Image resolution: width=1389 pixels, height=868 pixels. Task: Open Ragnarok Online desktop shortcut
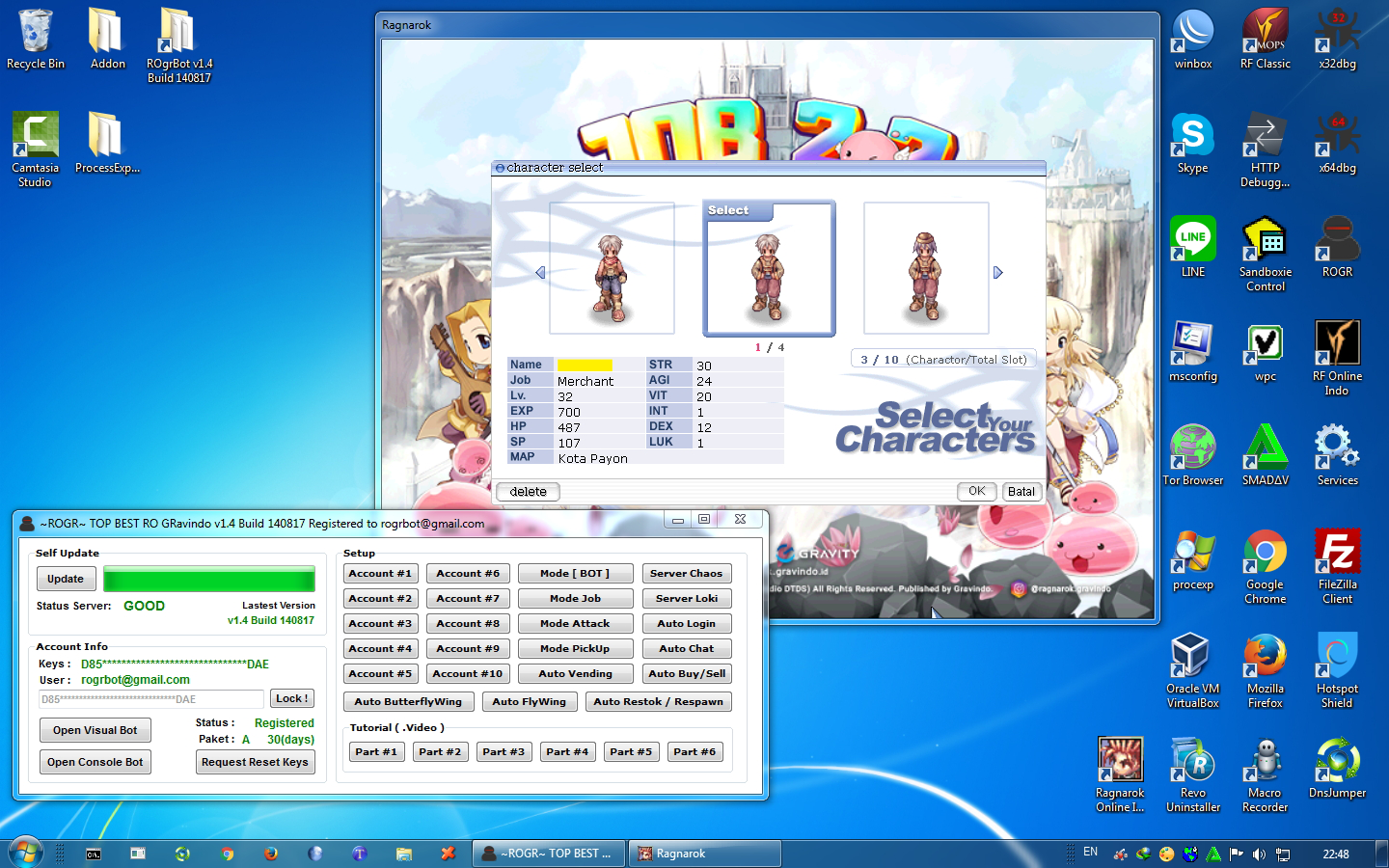click(x=1120, y=774)
